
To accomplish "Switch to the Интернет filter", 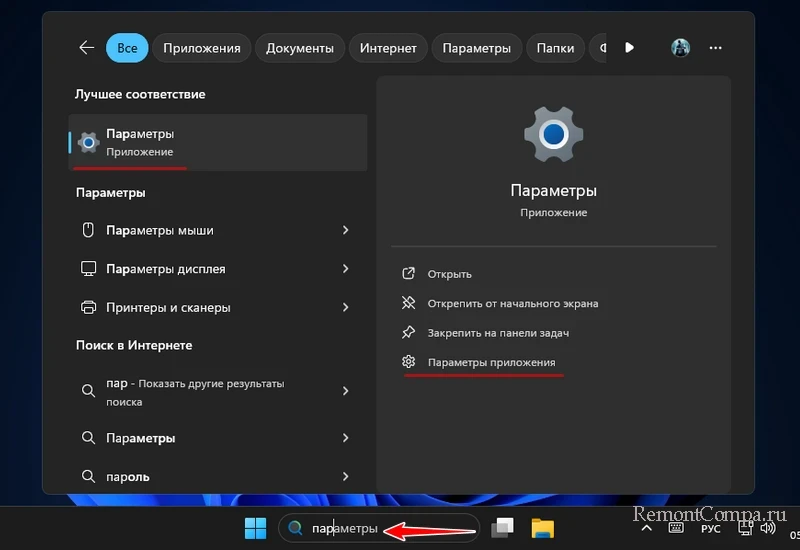I will point(388,48).
